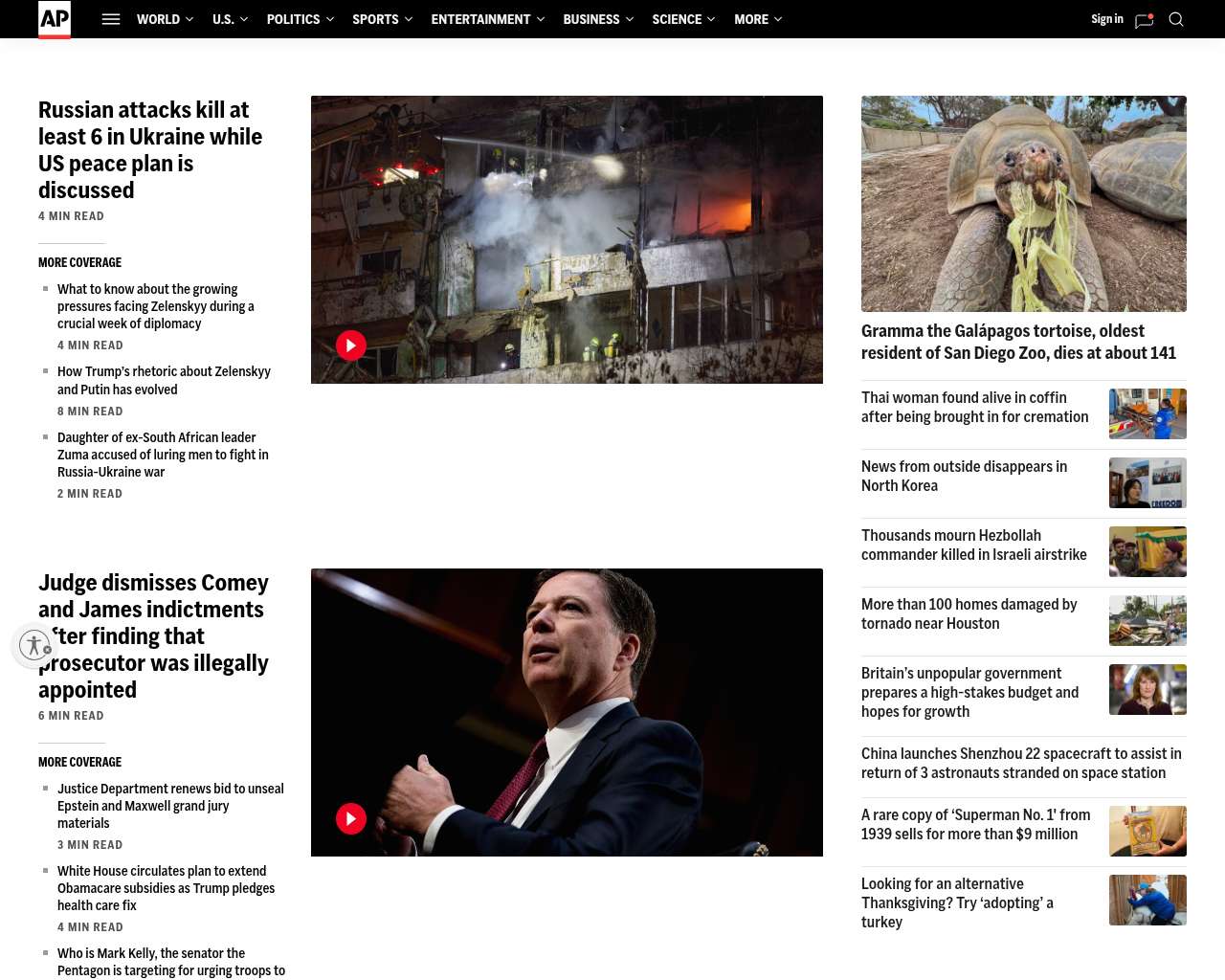The image size is (1225, 980).
Task: Expand the More dropdown chevron
Action: [778, 19]
